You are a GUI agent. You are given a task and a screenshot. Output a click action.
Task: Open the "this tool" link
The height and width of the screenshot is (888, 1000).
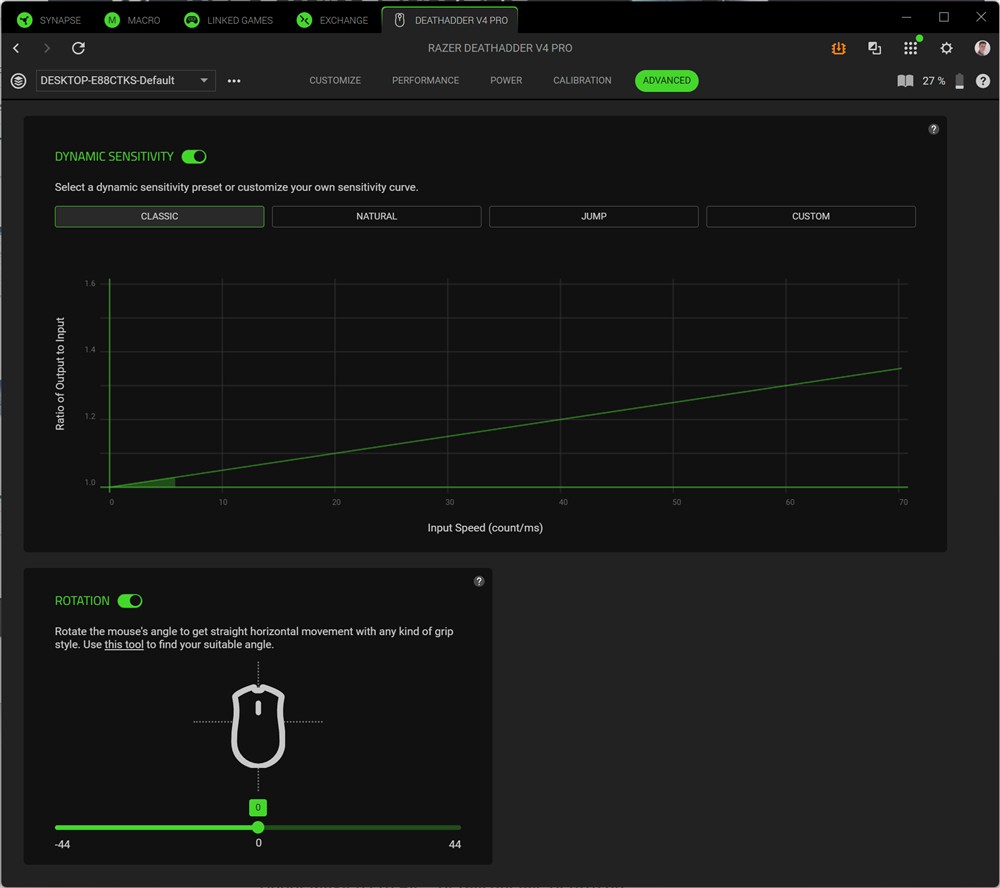124,645
